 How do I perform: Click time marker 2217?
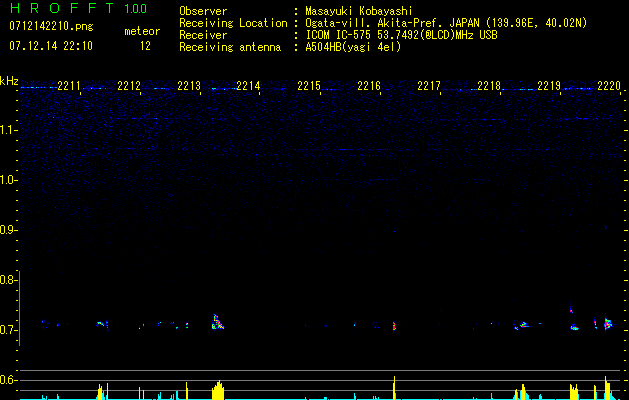point(429,86)
